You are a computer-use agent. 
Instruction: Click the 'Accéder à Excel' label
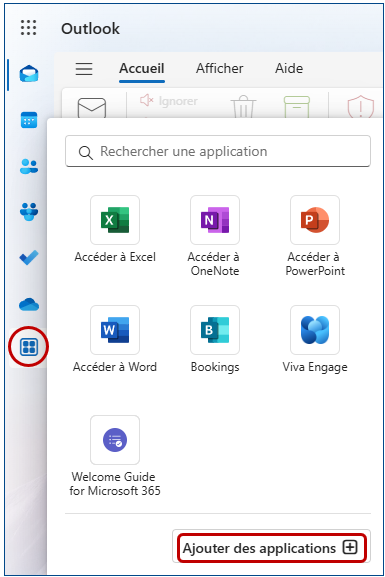115,257
